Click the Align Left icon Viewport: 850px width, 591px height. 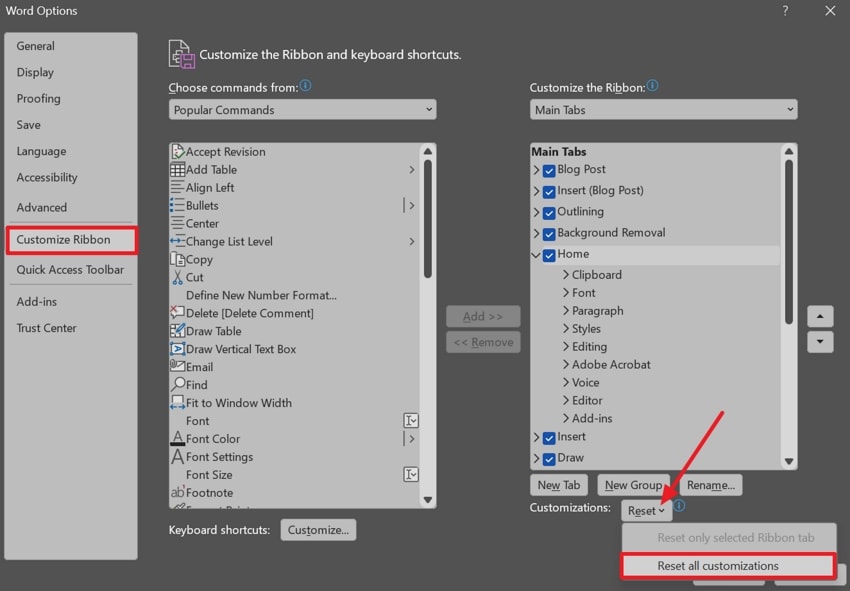[x=177, y=188]
